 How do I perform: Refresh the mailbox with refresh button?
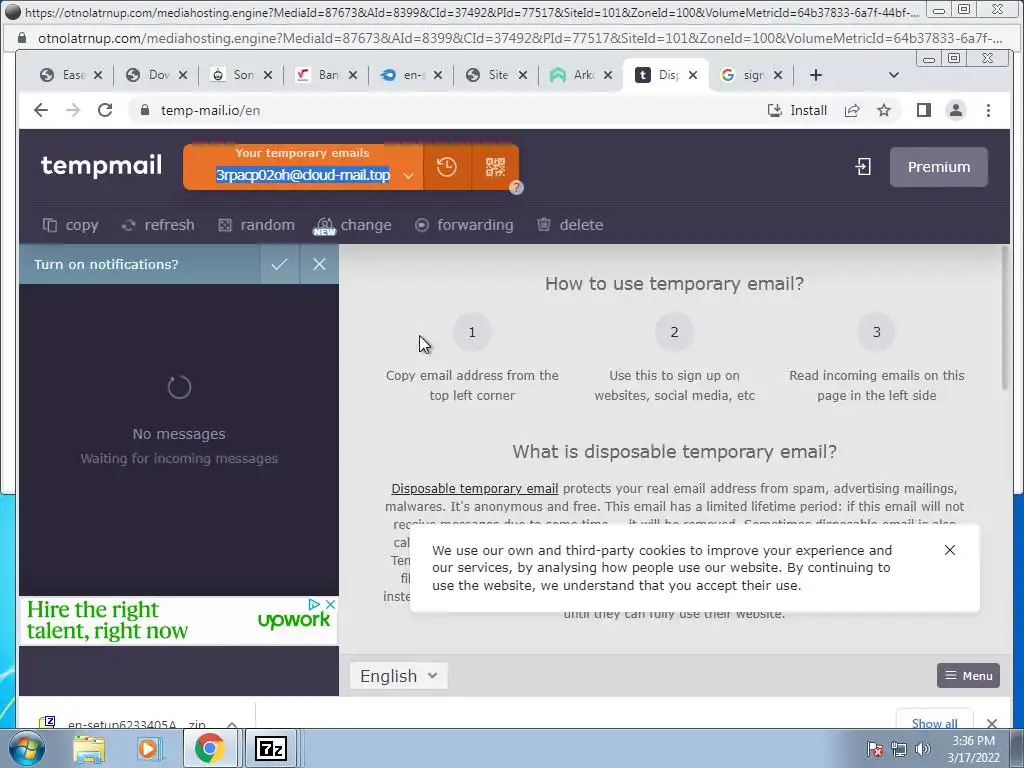(x=157, y=225)
